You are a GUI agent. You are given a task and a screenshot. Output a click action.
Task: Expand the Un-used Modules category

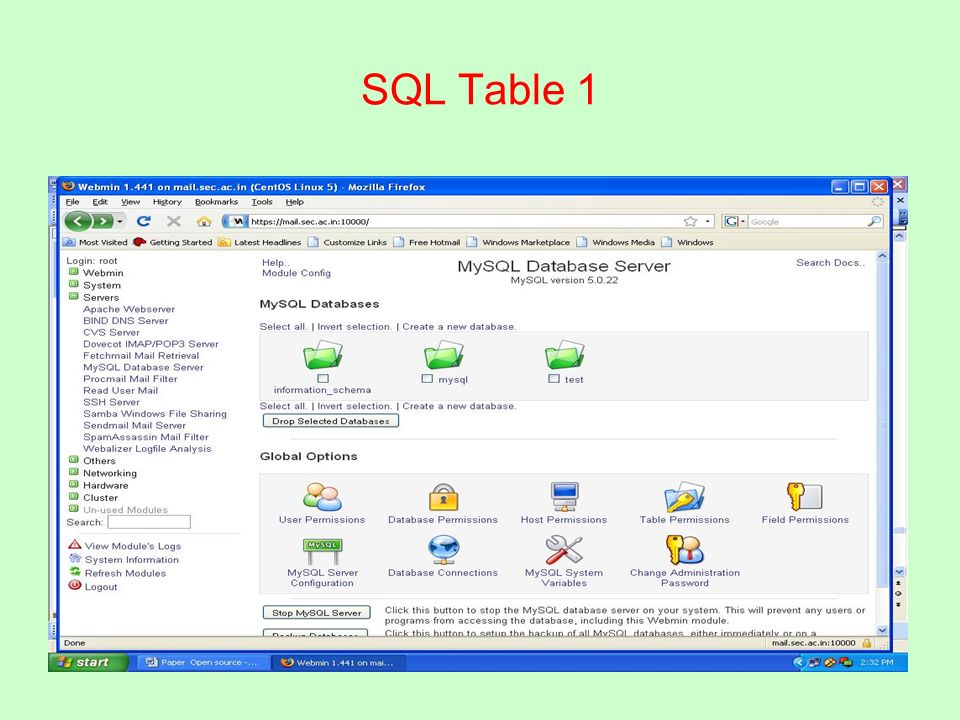(73, 509)
